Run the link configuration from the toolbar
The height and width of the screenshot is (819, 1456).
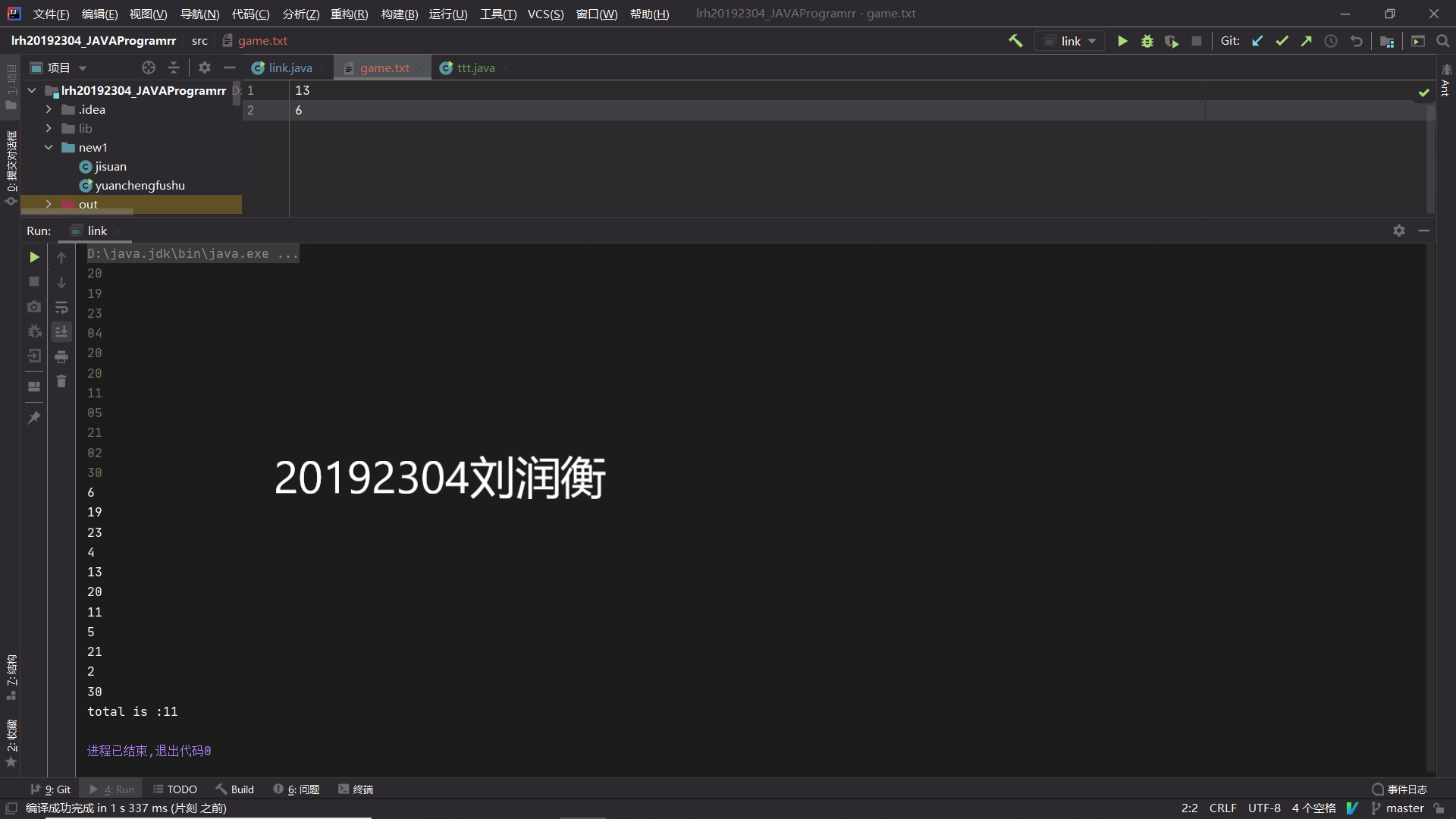tap(1122, 41)
